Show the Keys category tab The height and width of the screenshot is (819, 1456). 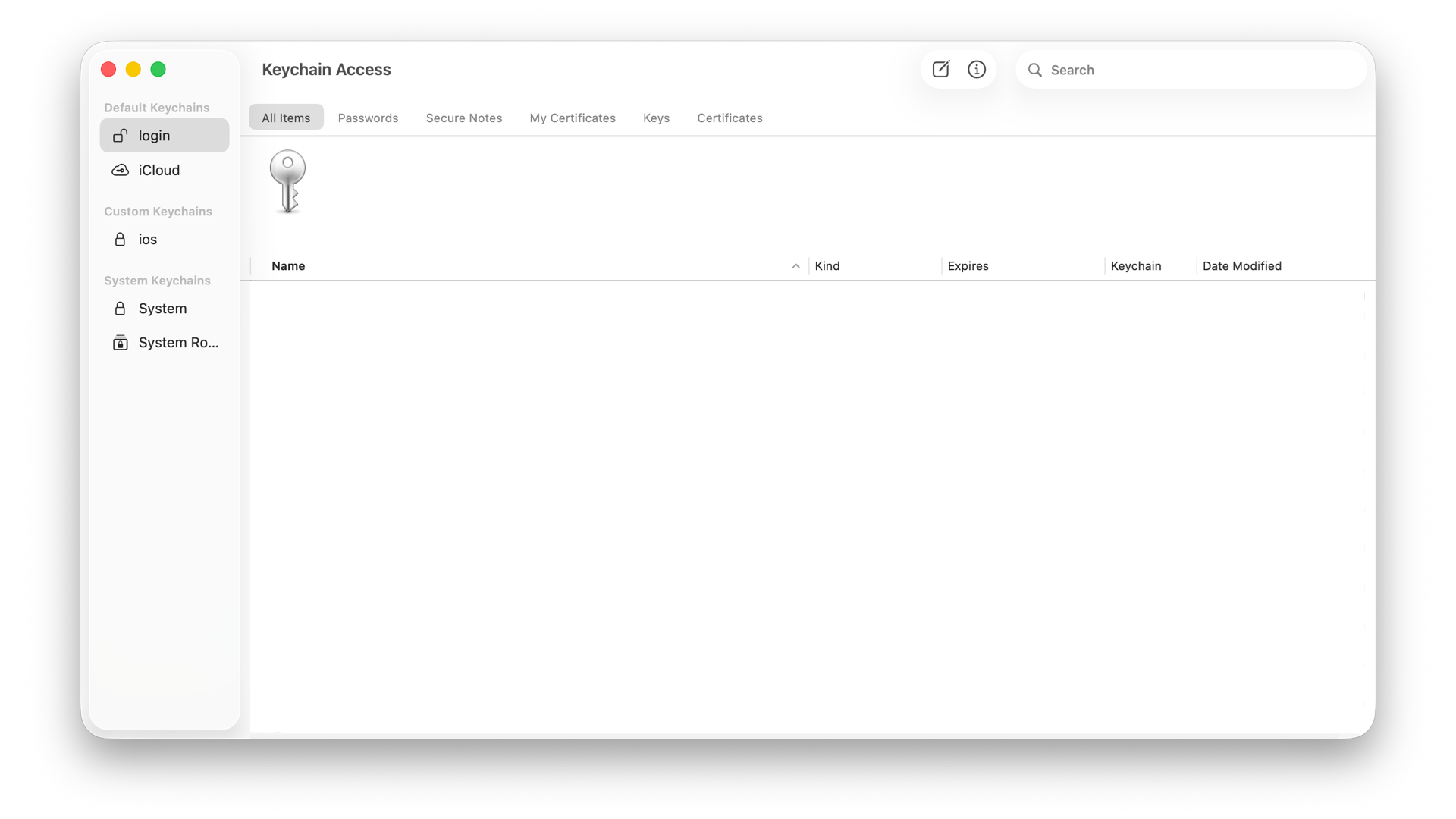click(x=656, y=118)
